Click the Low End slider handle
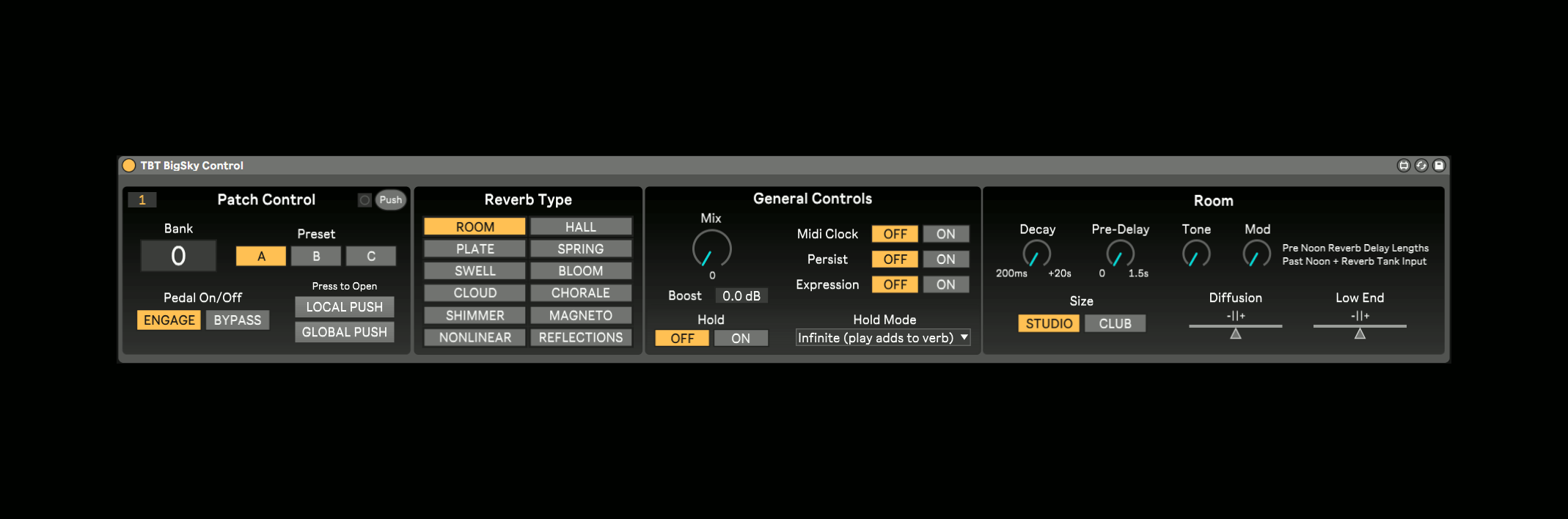Viewport: 1568px width, 519px height. pyautogui.click(x=1360, y=334)
